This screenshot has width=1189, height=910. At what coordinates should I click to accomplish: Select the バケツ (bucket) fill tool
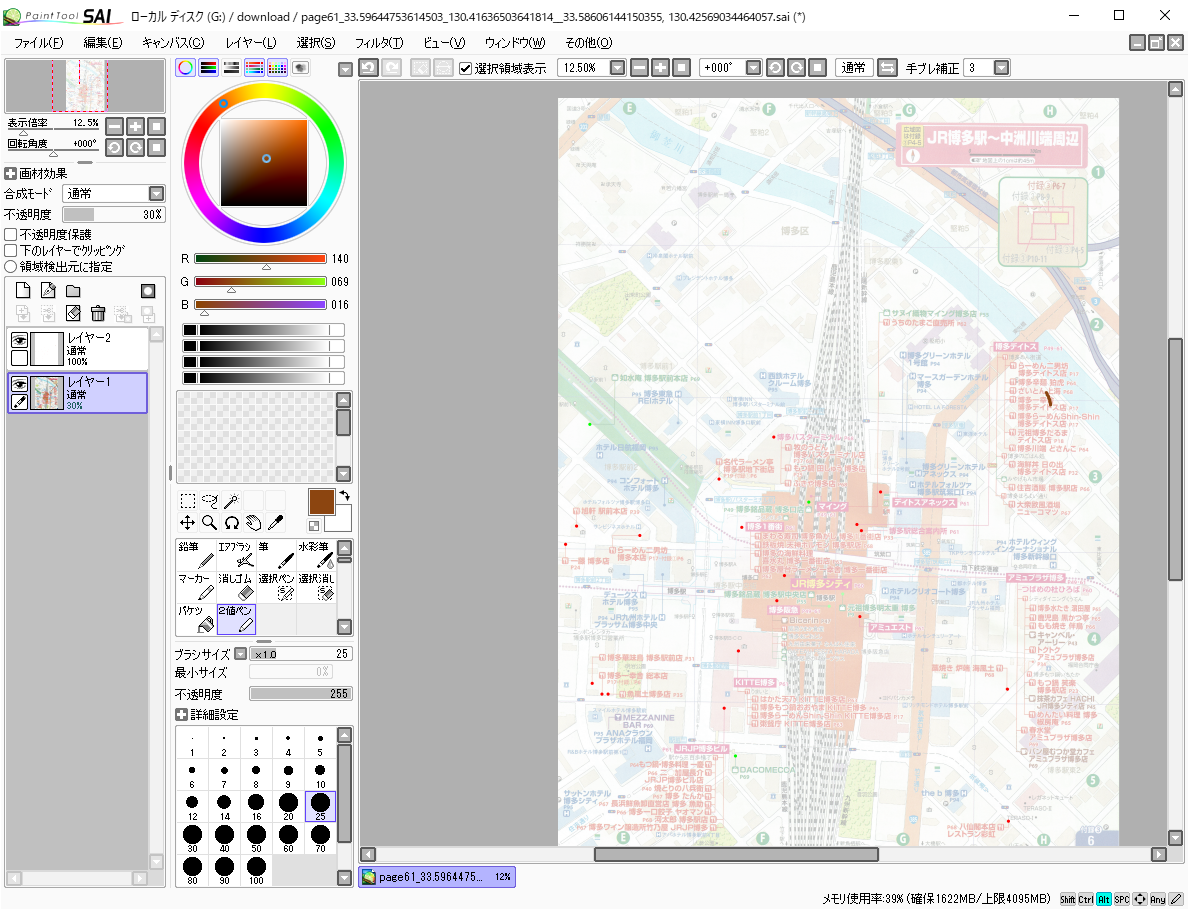196,619
